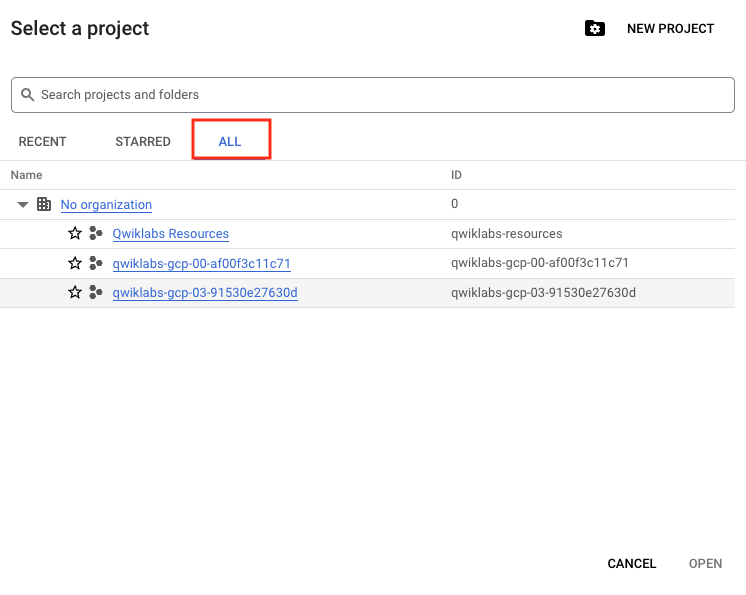746x595 pixels.
Task: Click the Name column header
Action: 27,175
